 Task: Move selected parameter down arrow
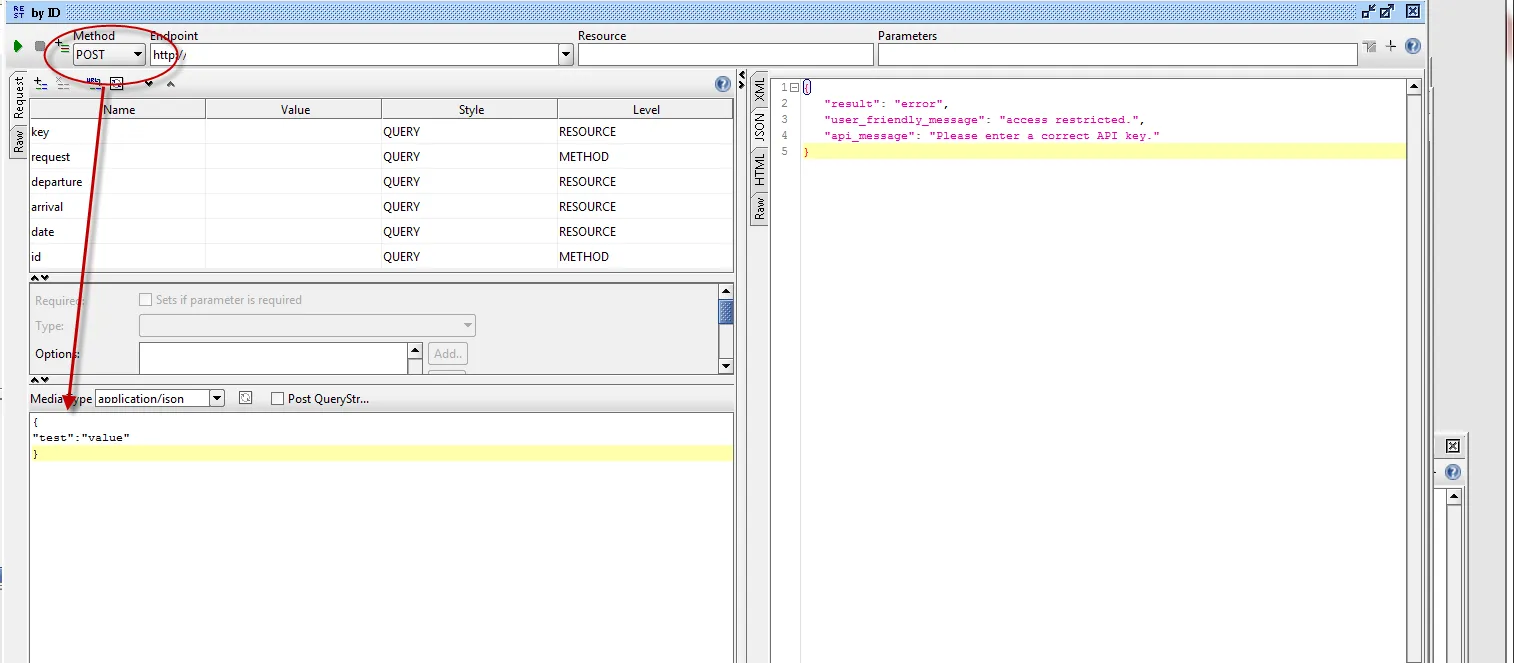tap(149, 84)
